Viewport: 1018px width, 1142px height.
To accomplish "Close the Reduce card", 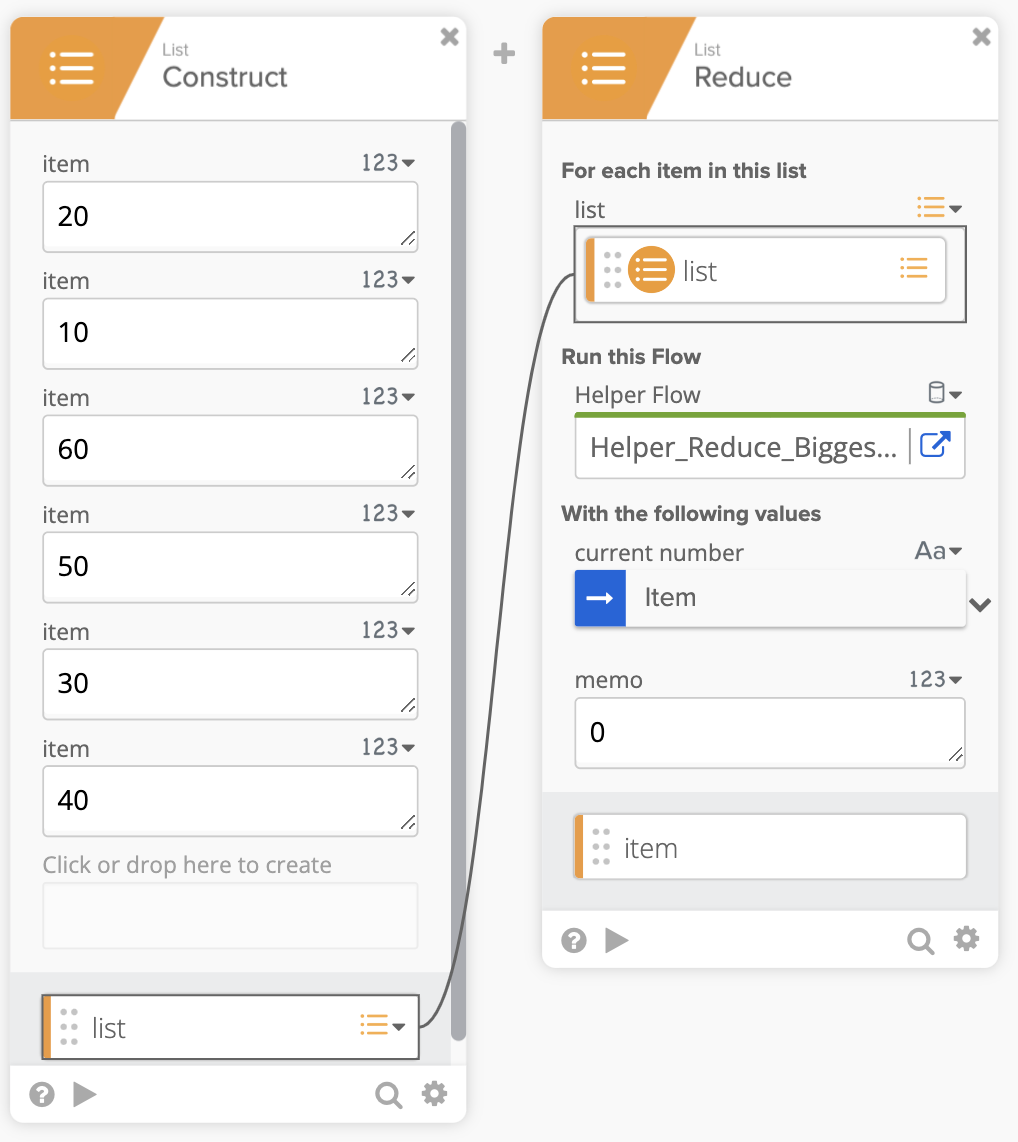I will 982,37.
